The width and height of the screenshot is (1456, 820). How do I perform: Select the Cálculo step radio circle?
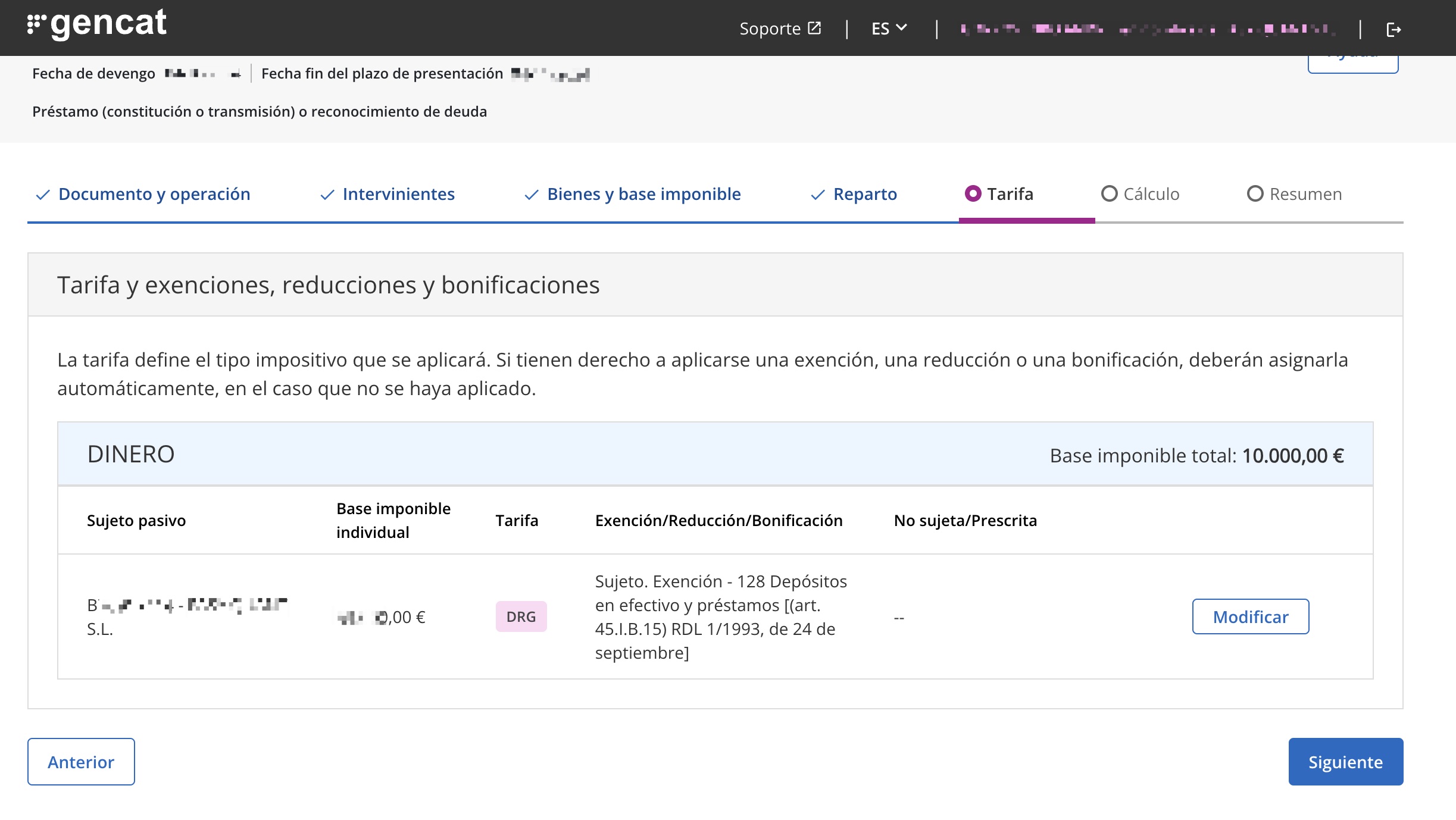(1109, 193)
